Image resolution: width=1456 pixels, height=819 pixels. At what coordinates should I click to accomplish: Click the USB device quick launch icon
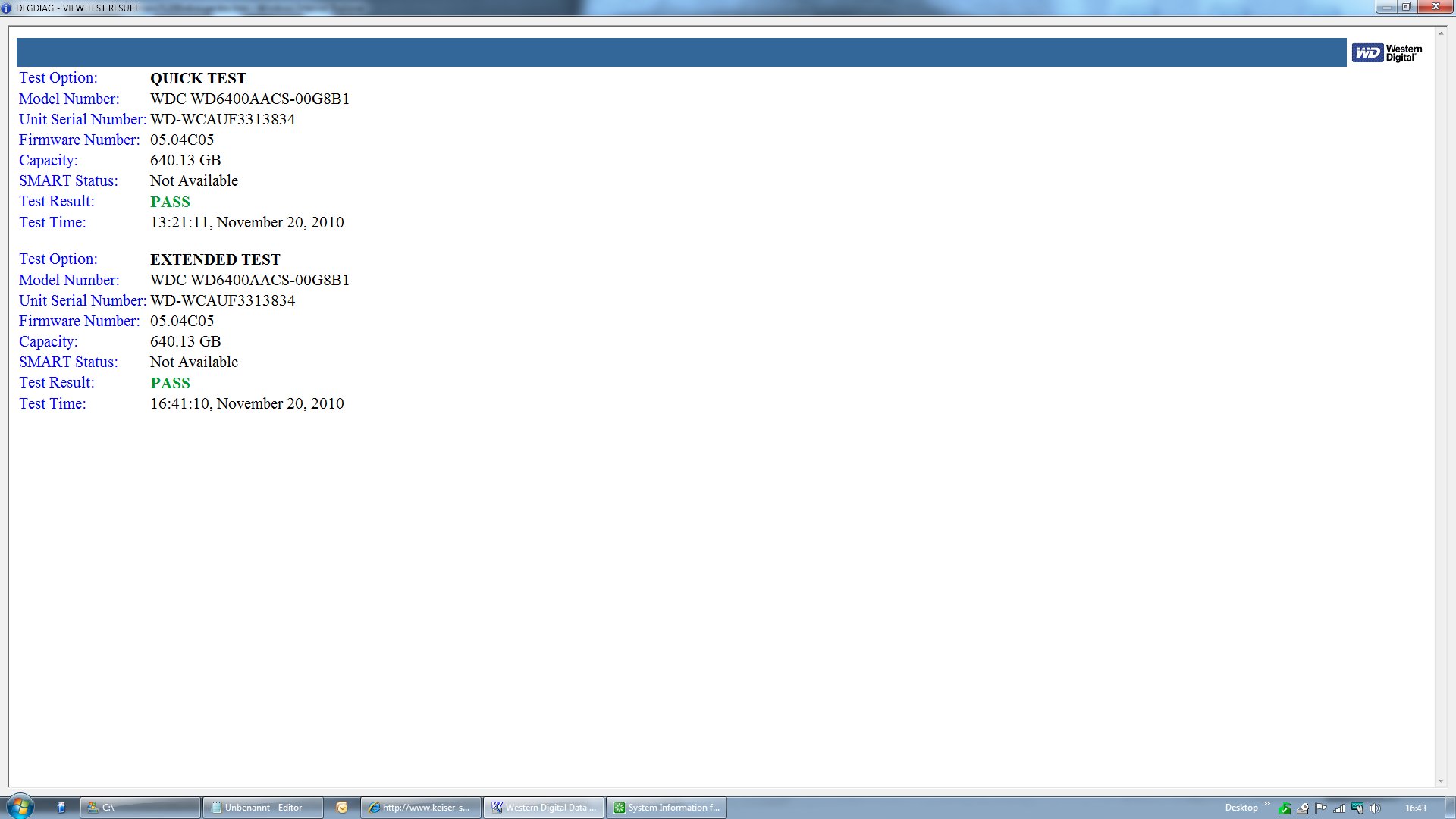61,808
